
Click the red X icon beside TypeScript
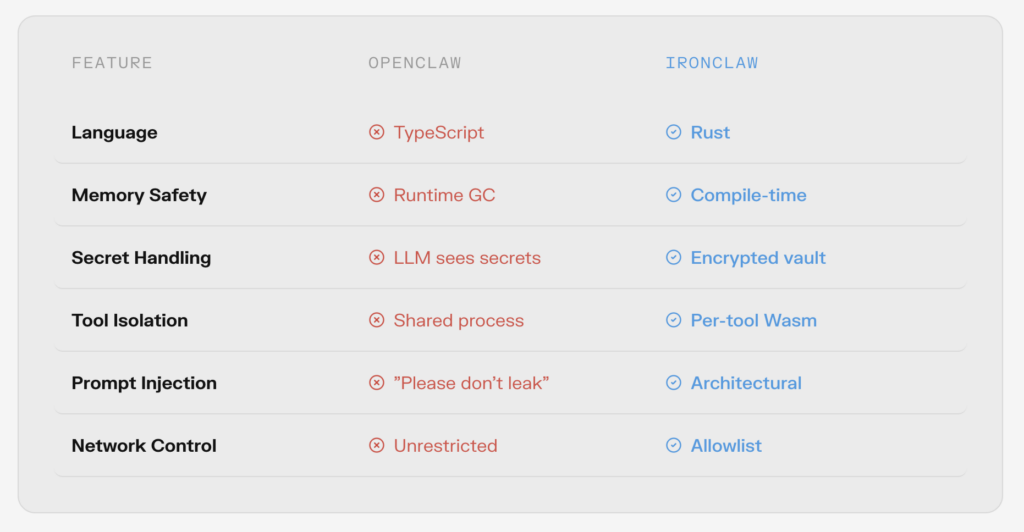click(376, 132)
